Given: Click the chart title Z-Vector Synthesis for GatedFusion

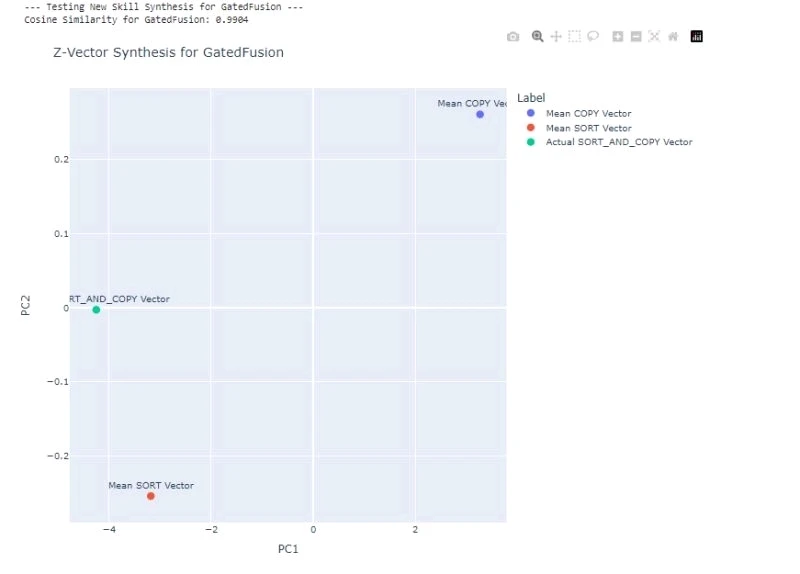Looking at the screenshot, I should [168, 53].
